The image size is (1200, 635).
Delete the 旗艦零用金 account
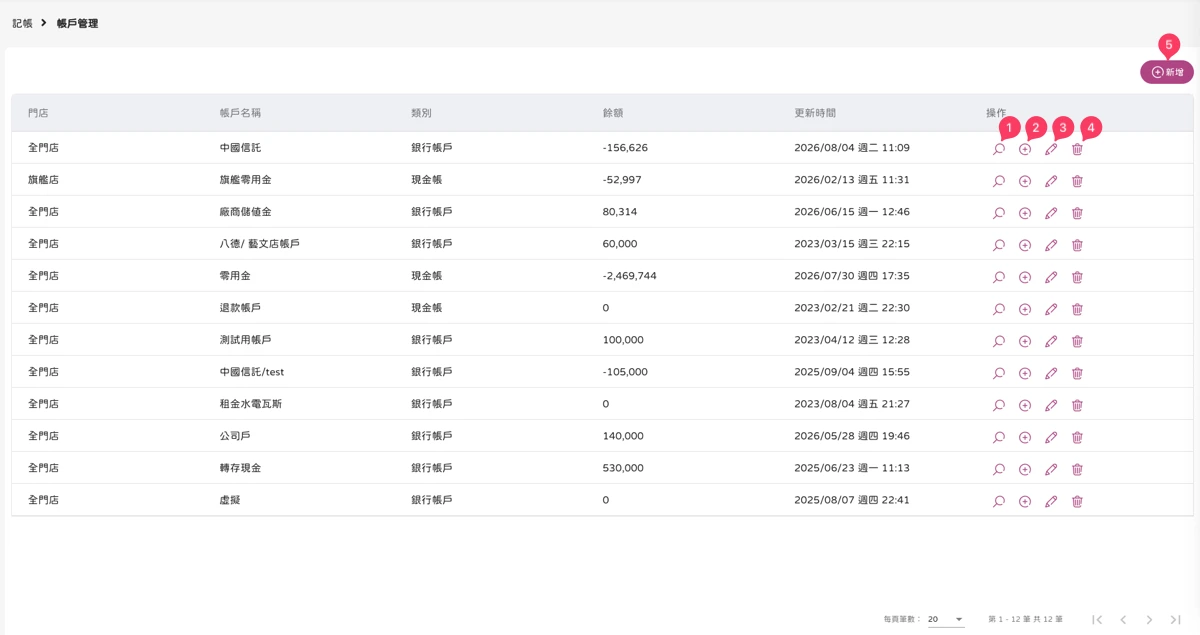(1077, 181)
